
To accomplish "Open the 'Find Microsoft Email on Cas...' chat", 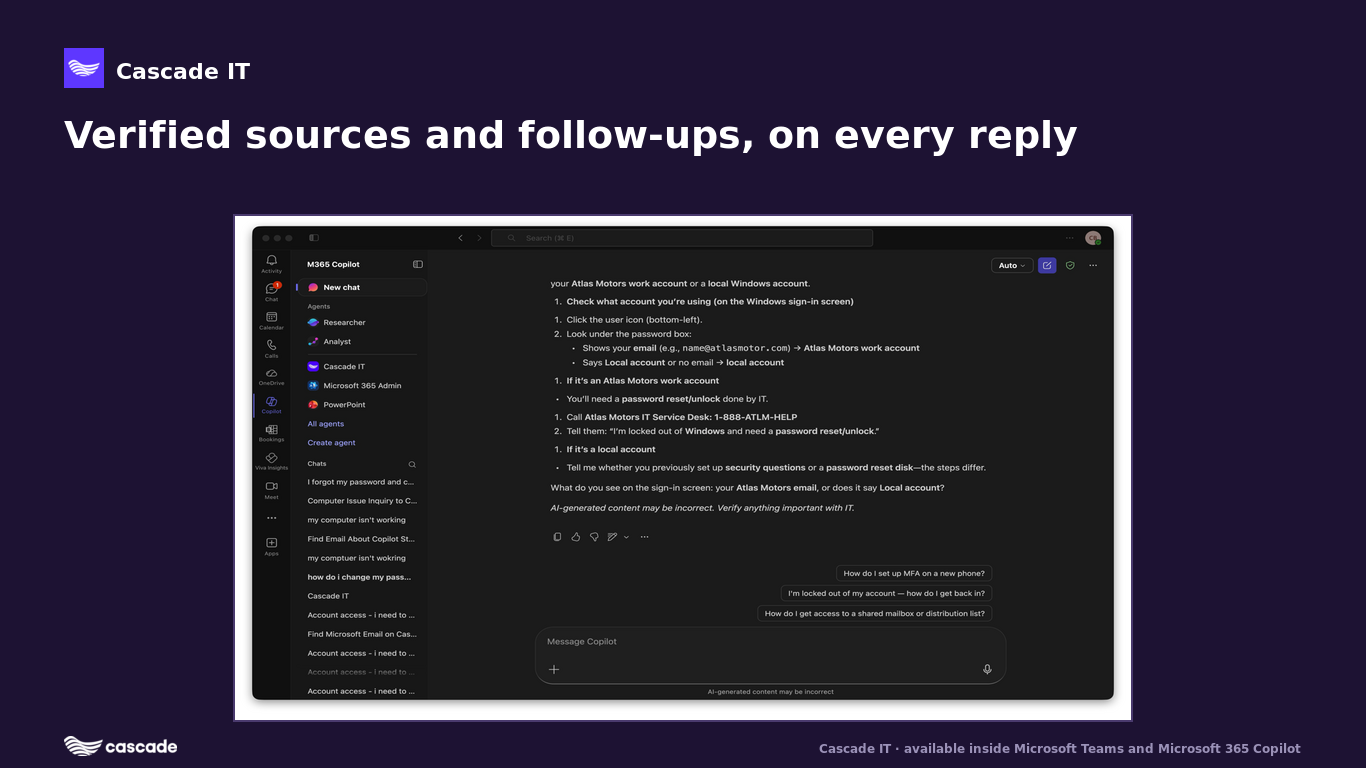I will (x=361, y=634).
